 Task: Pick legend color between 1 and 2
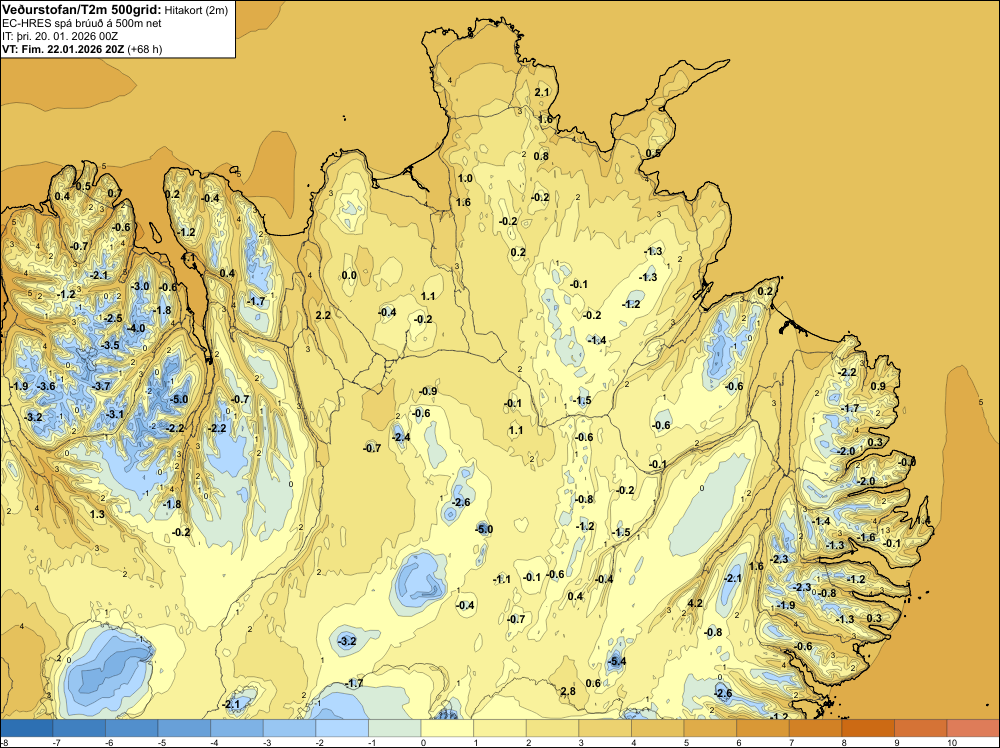click(499, 728)
